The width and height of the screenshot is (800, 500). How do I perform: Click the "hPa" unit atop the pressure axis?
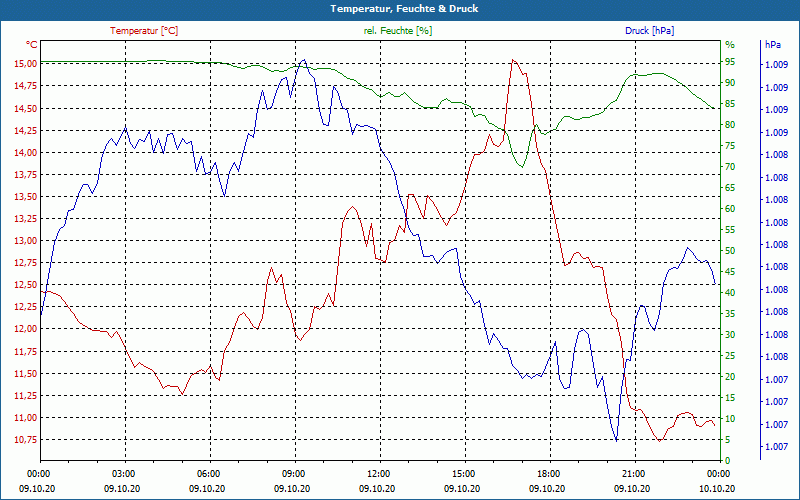click(772, 45)
